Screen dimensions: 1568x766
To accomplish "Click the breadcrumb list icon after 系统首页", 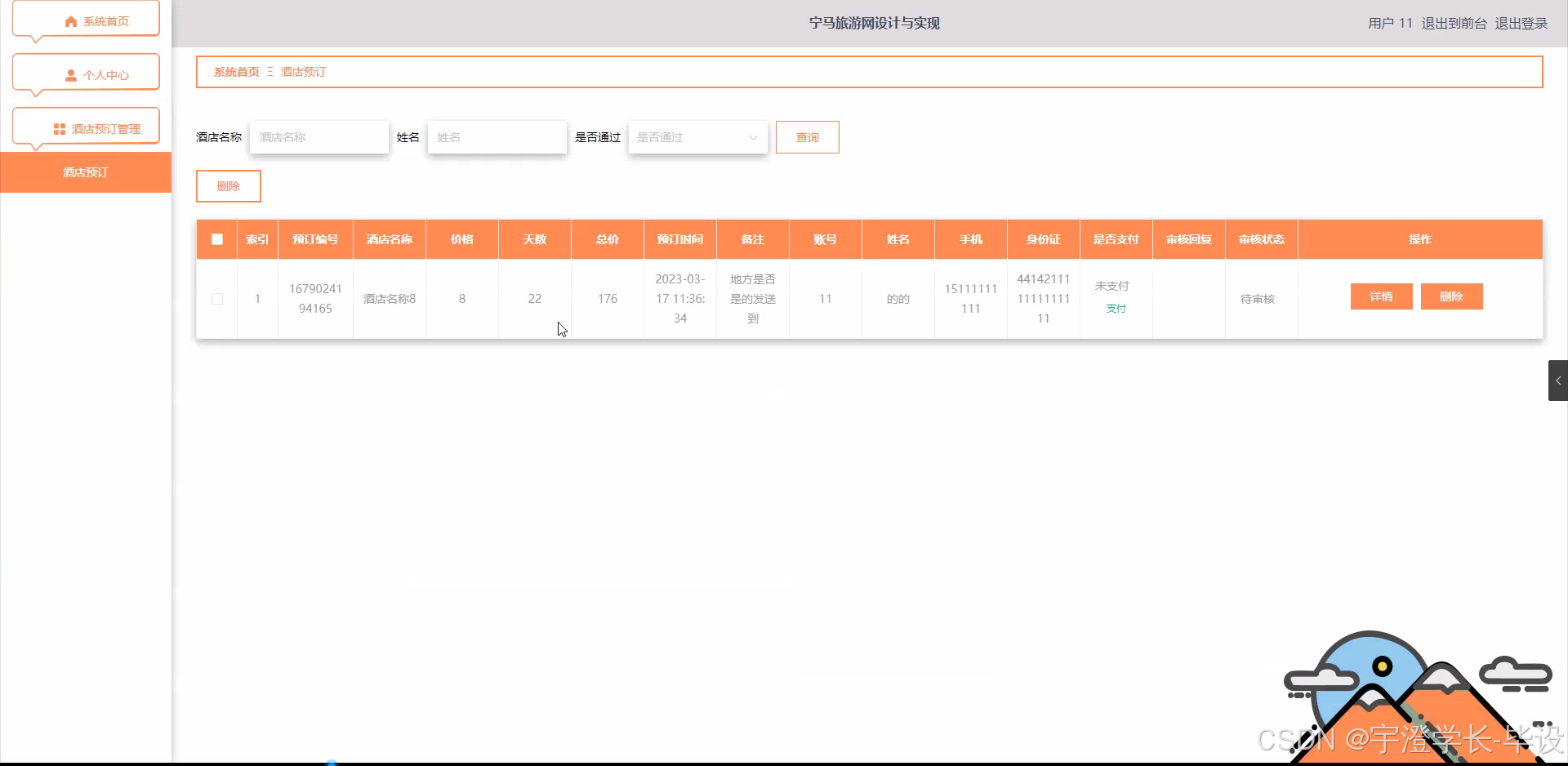I will 269,72.
